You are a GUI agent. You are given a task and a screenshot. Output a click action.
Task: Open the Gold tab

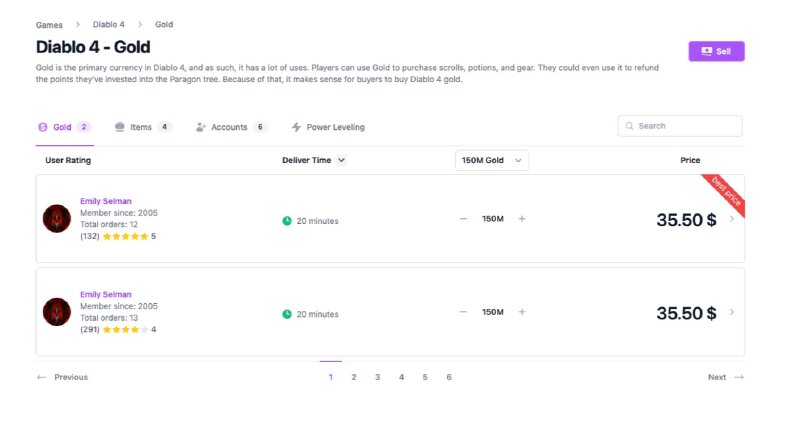(x=64, y=127)
